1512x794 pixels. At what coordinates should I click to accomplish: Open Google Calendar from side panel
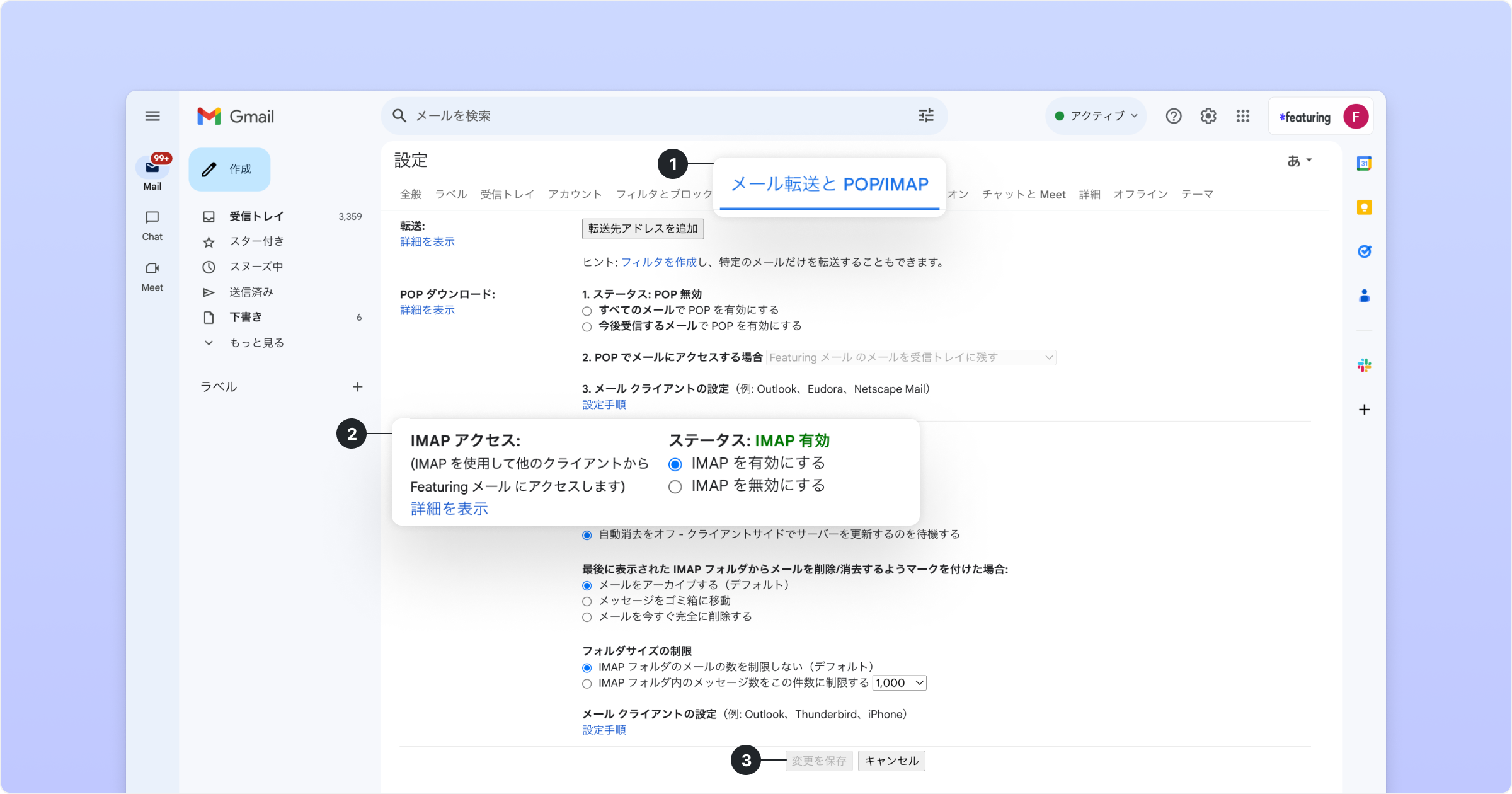(1364, 164)
